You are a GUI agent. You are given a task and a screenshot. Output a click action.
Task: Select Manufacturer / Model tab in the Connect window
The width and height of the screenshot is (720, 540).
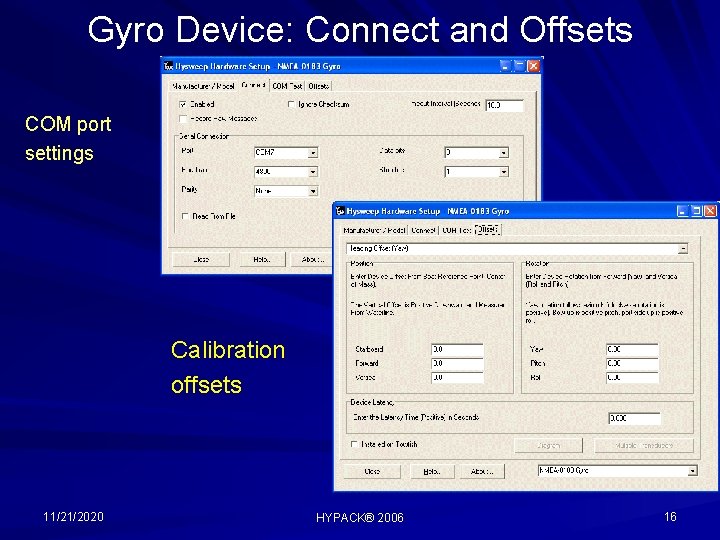point(203,86)
